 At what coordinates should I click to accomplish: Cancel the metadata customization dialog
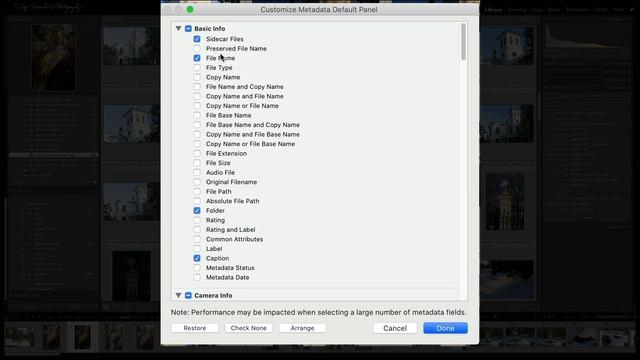coord(395,328)
